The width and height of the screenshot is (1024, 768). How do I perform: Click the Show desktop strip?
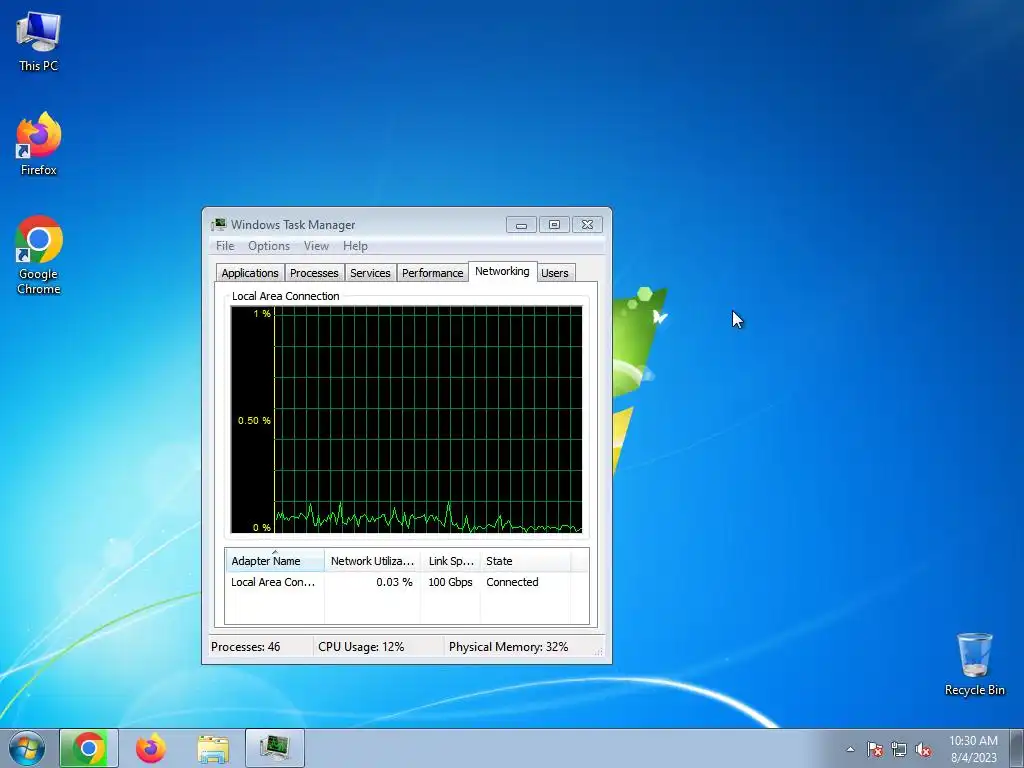[x=1017, y=748]
